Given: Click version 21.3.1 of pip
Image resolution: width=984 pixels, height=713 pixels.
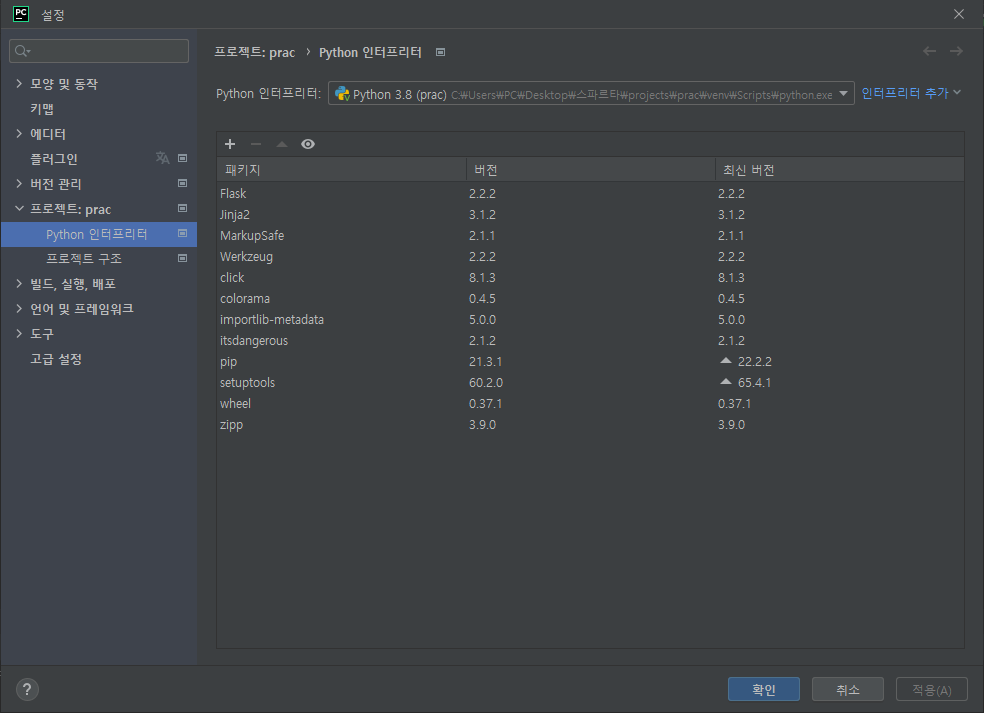Looking at the screenshot, I should pyautogui.click(x=485, y=362).
